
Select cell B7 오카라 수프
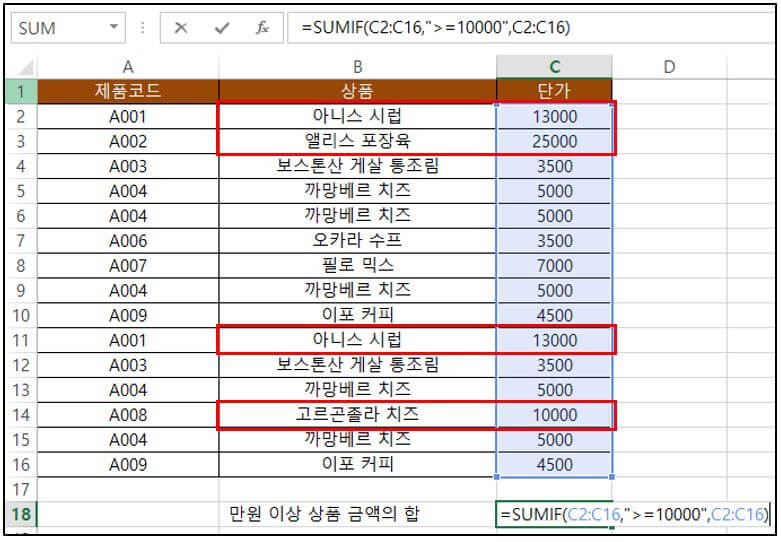(358, 241)
